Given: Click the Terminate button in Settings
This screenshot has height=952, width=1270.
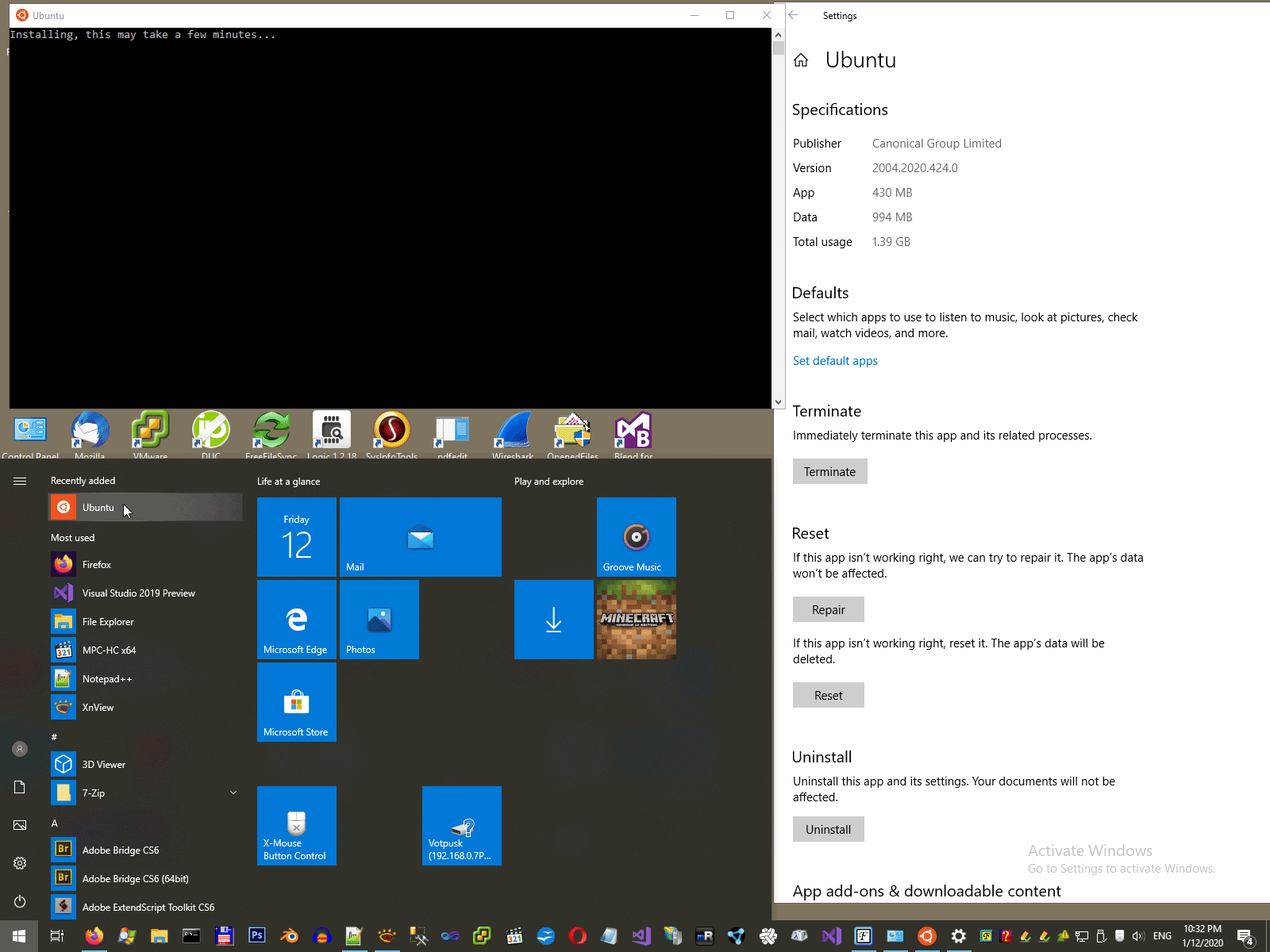Looking at the screenshot, I should [829, 471].
